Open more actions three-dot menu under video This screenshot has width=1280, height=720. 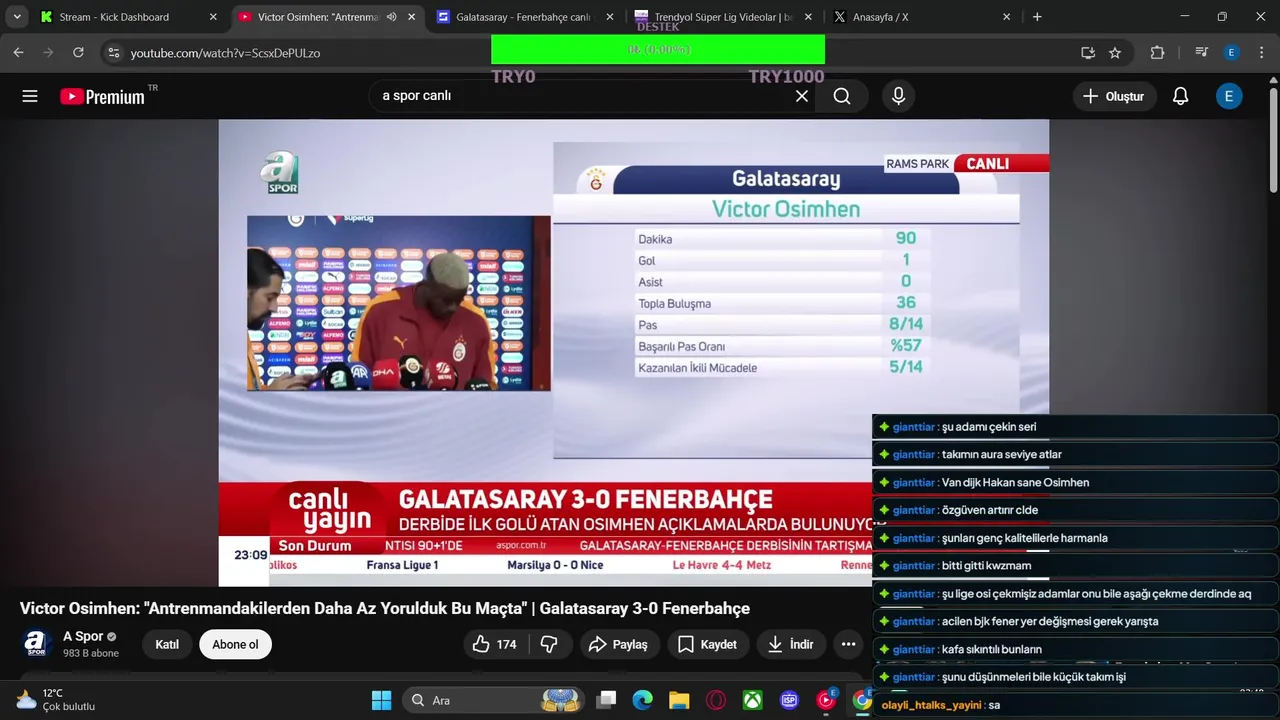click(x=848, y=644)
